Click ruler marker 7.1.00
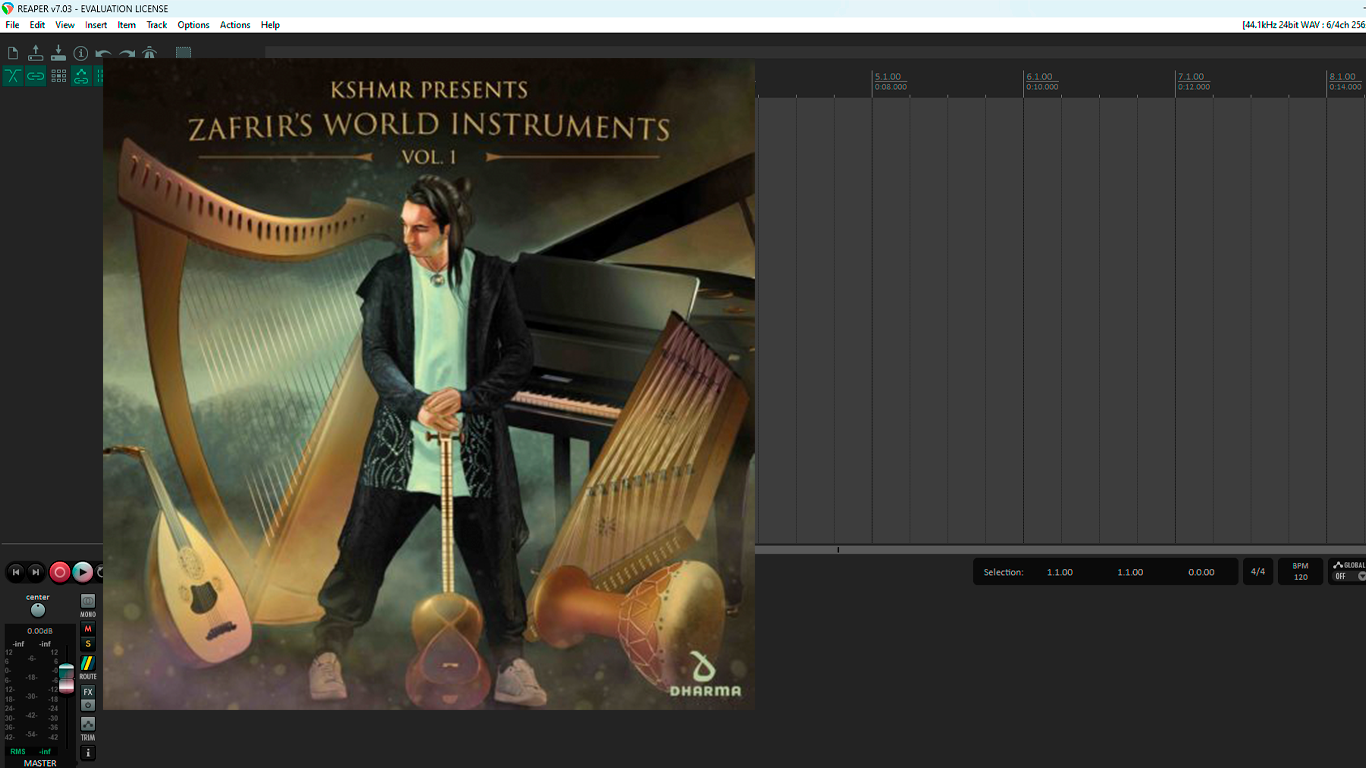The height and width of the screenshot is (768, 1366). click(x=1191, y=77)
